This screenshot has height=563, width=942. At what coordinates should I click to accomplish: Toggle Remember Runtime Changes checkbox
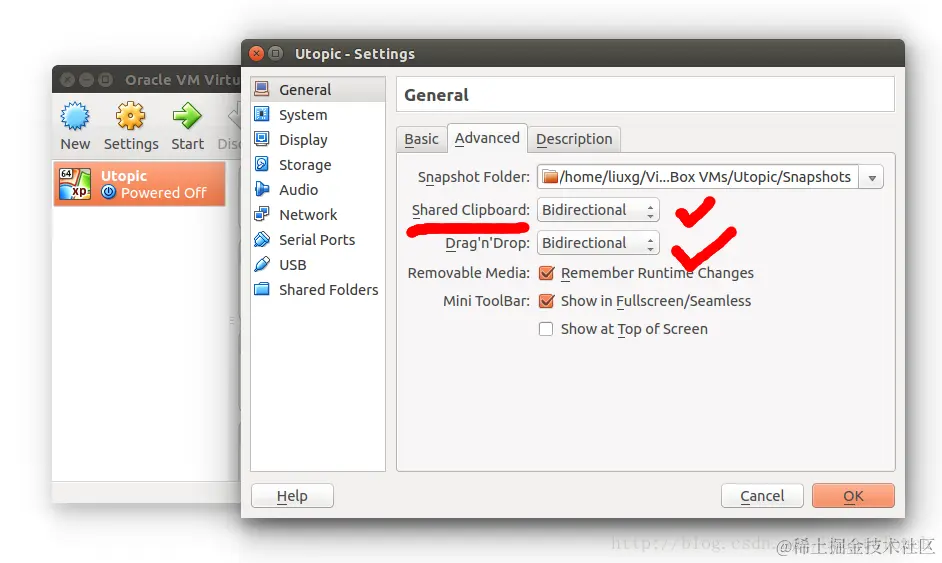[x=546, y=273]
